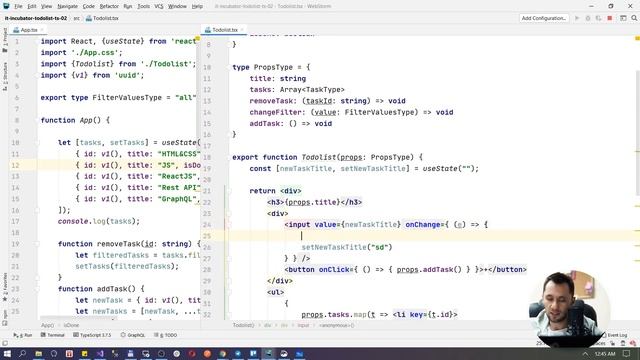Open the Navigate menu
640x360 pixels.
67,6
